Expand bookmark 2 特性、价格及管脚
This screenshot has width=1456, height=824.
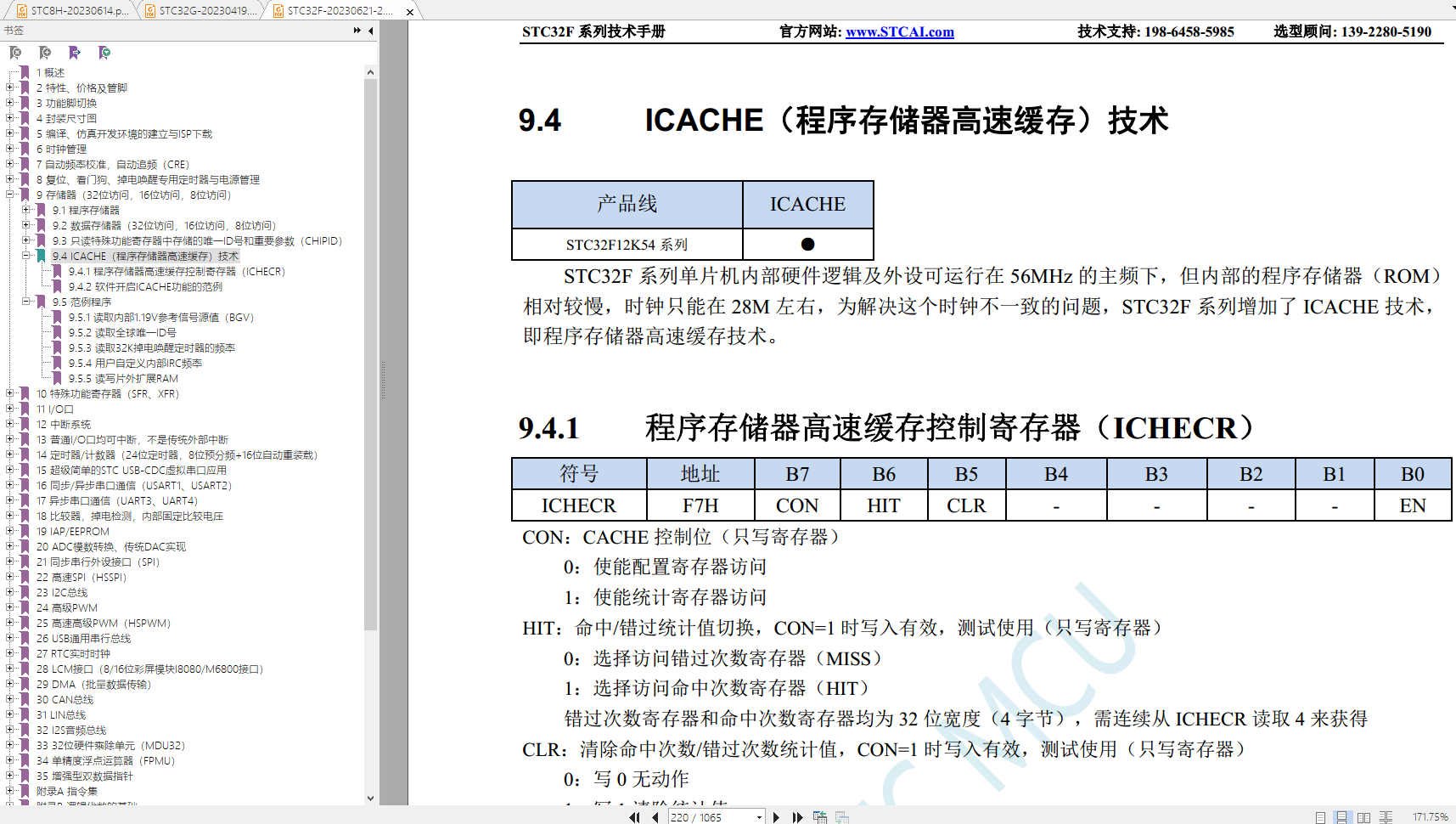[10, 87]
